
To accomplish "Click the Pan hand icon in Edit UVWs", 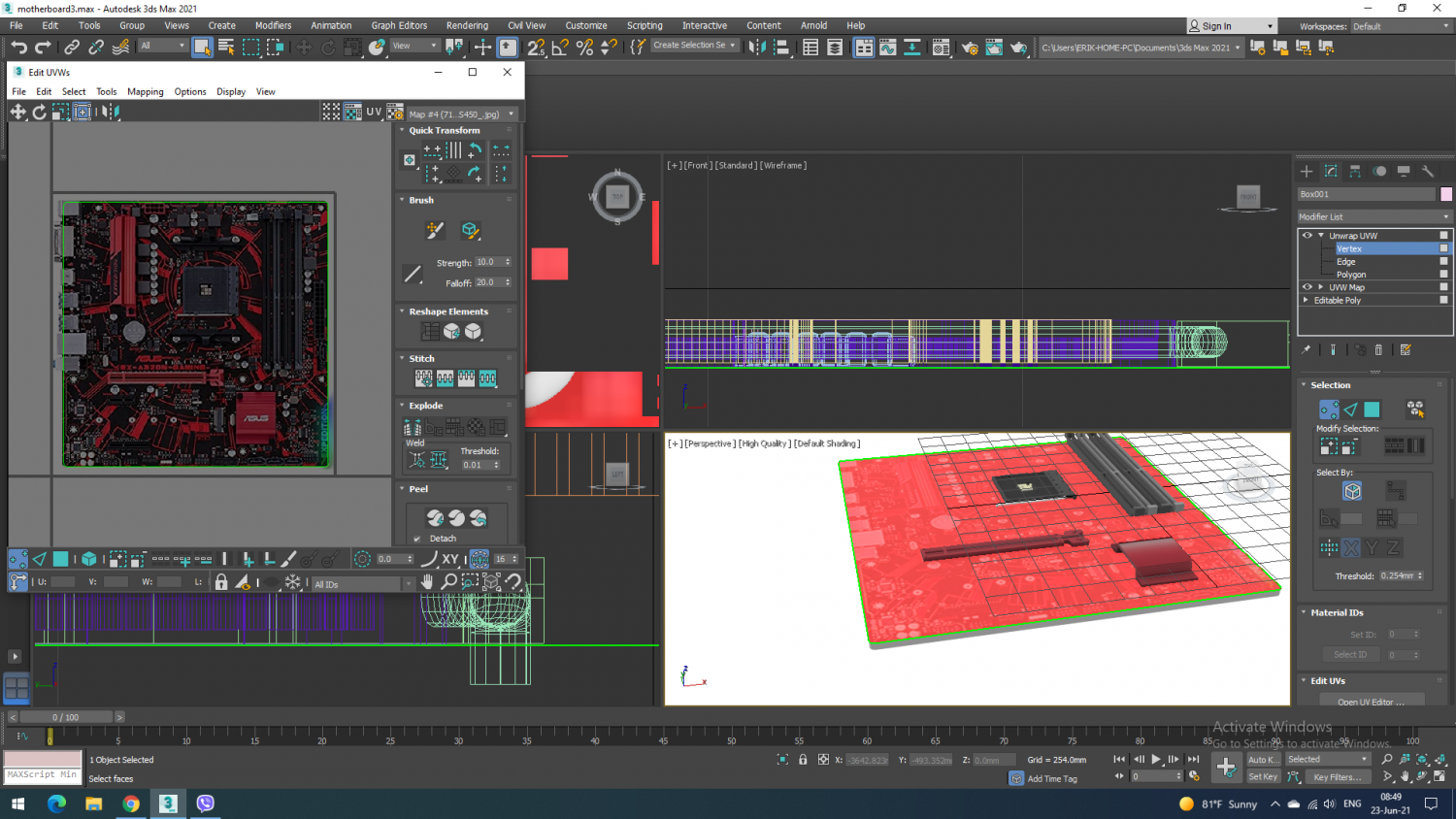I will pos(427,582).
